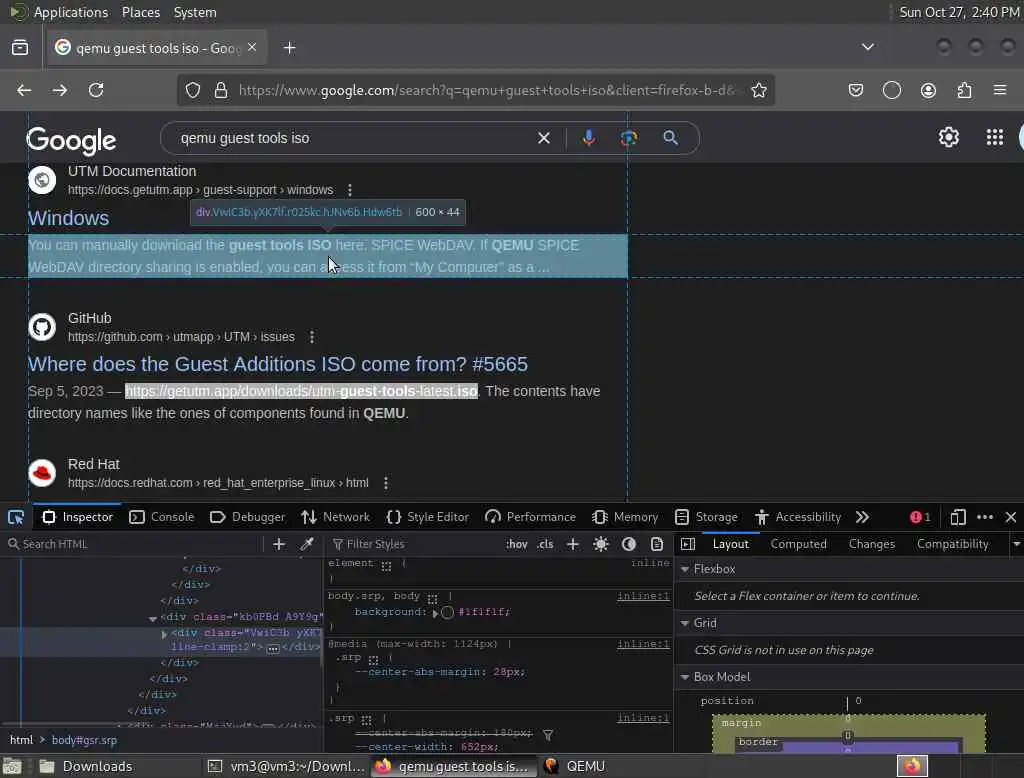Switch to the Console tab
This screenshot has height=778, width=1024.
click(162, 517)
